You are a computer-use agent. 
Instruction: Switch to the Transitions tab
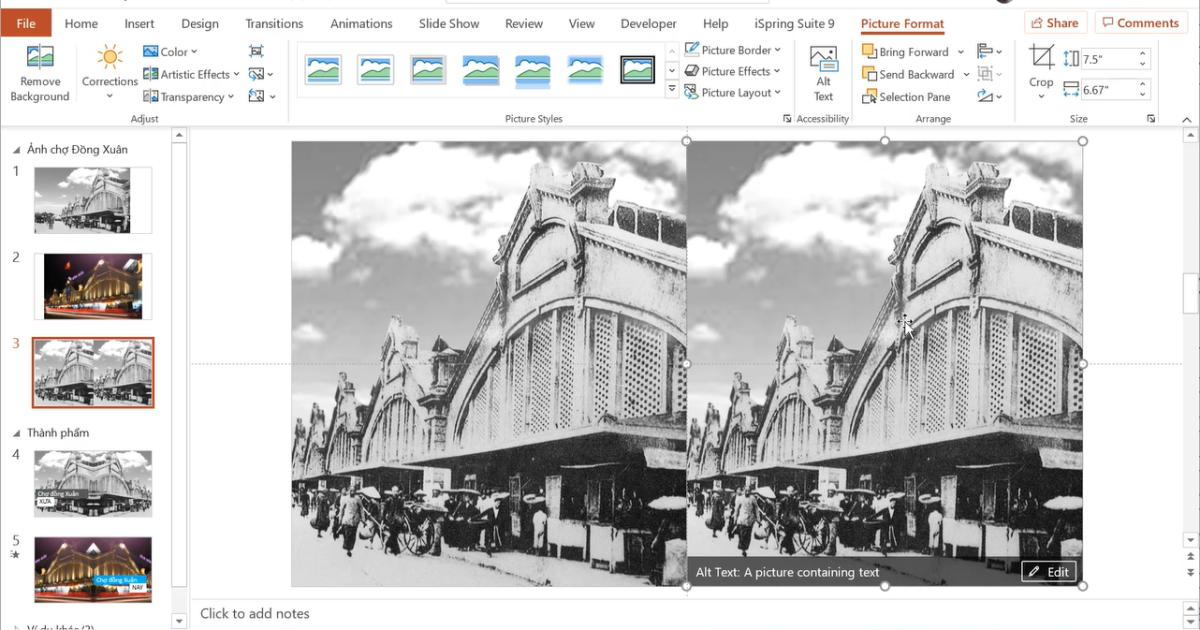point(274,23)
